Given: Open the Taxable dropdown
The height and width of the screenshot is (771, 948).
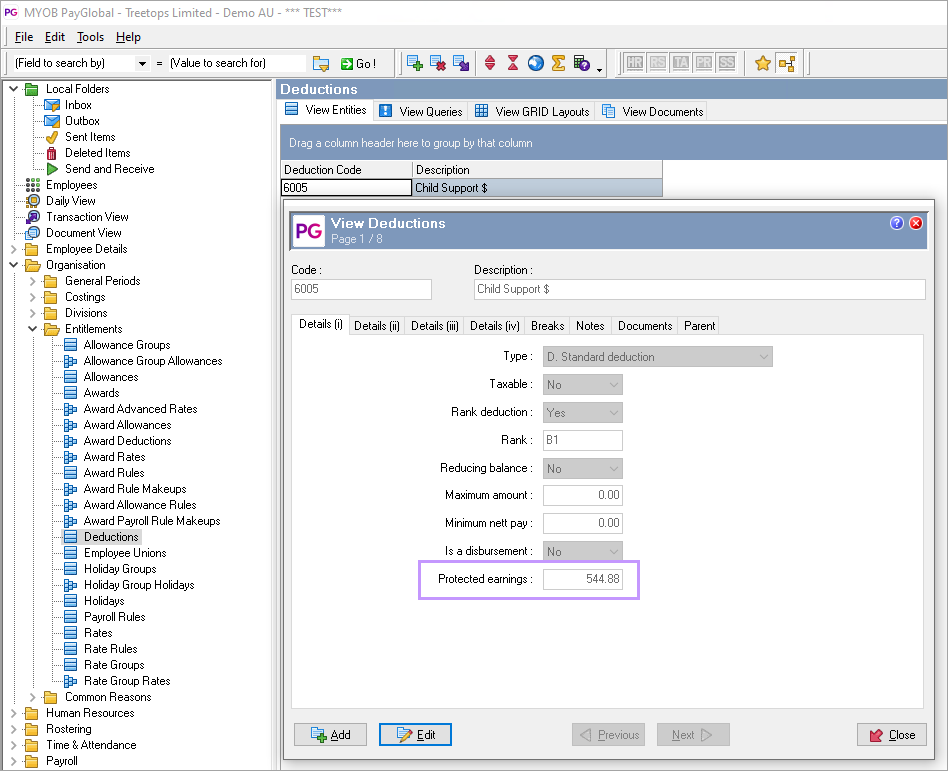Looking at the screenshot, I should (614, 385).
